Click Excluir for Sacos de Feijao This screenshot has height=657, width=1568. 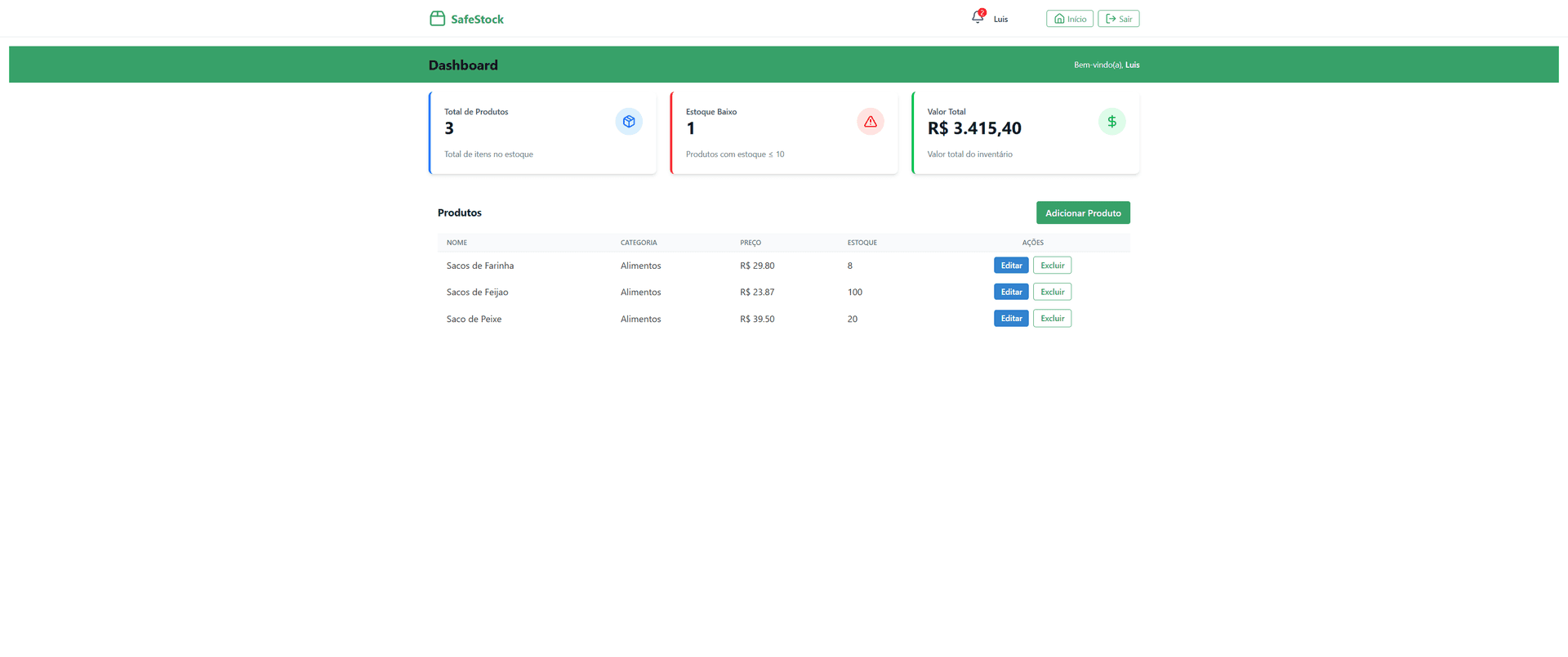click(x=1052, y=292)
